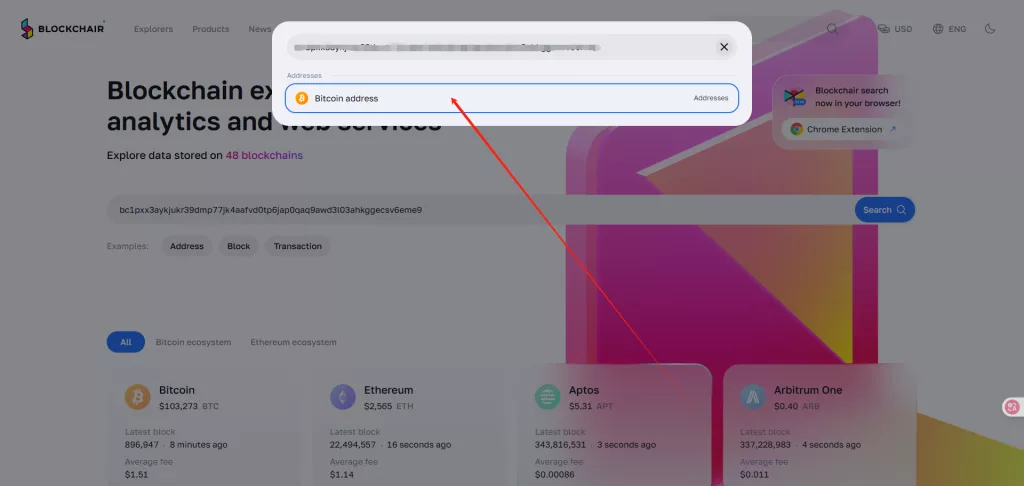Select the Address example chip
1024x486 pixels.
tap(187, 246)
